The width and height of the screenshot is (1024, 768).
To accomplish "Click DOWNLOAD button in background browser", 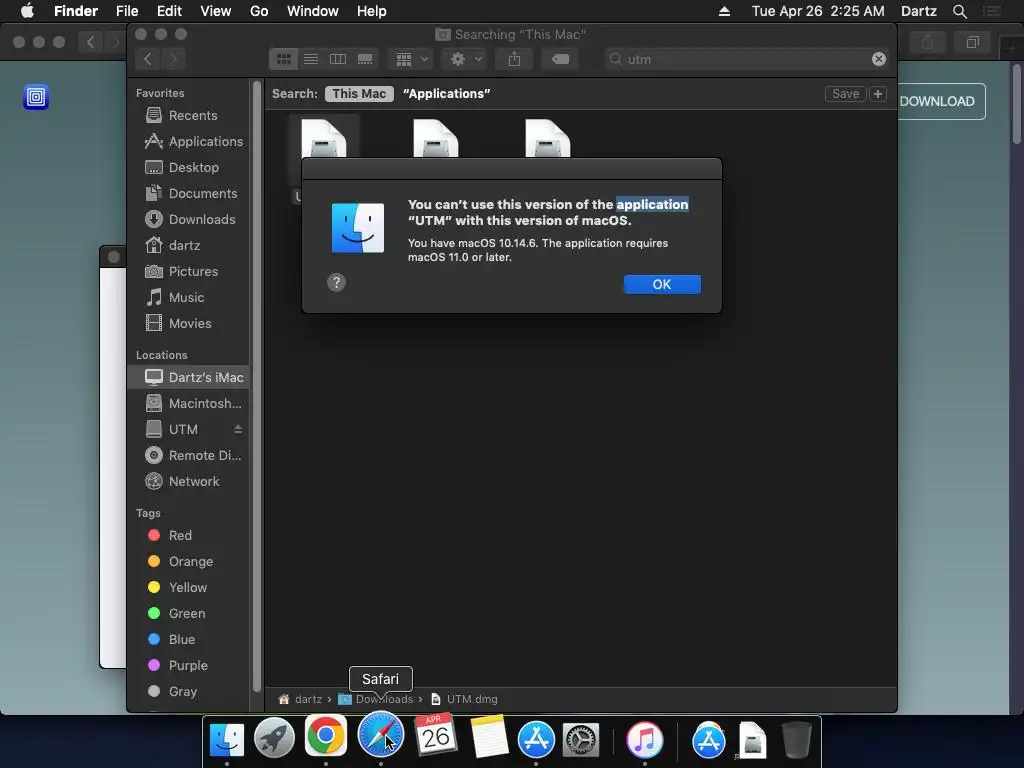I will tap(941, 101).
